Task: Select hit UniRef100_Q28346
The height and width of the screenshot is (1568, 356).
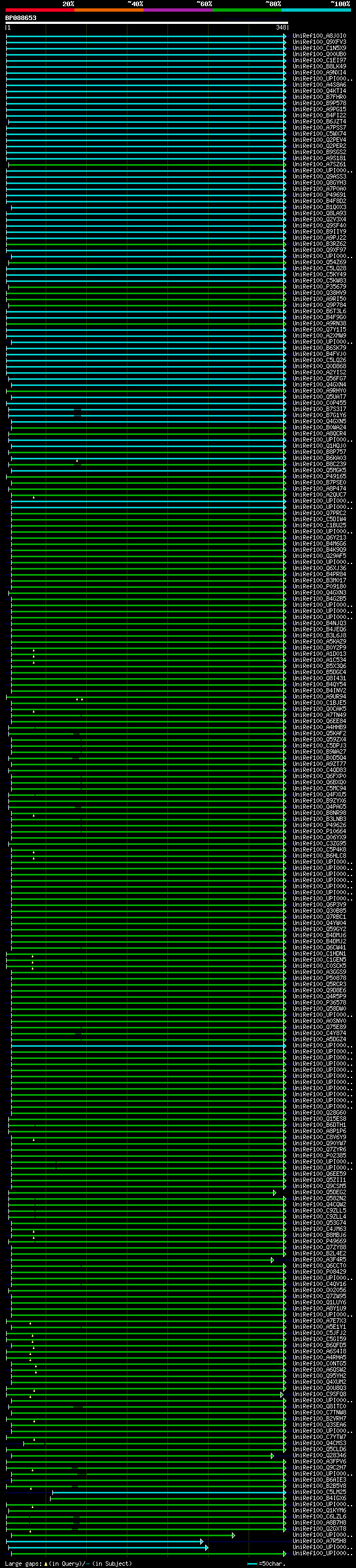Action: (319, 1456)
